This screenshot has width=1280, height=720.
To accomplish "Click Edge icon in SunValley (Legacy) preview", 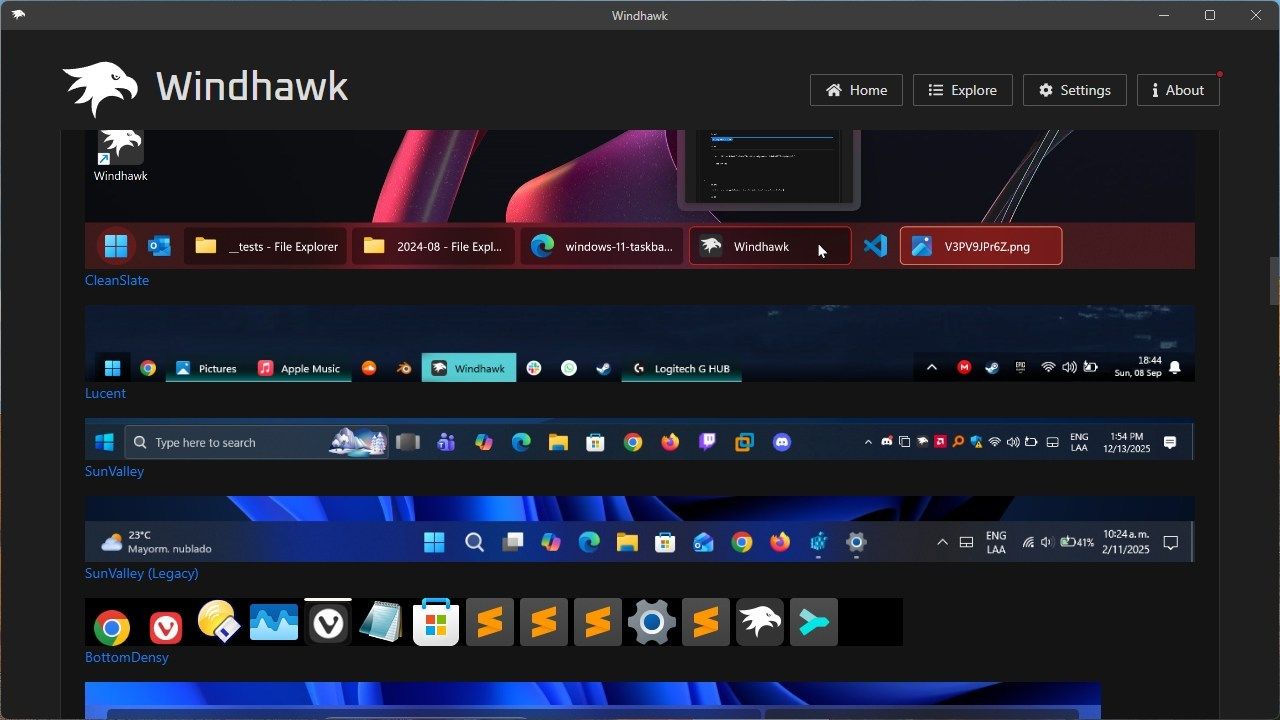I will point(589,542).
